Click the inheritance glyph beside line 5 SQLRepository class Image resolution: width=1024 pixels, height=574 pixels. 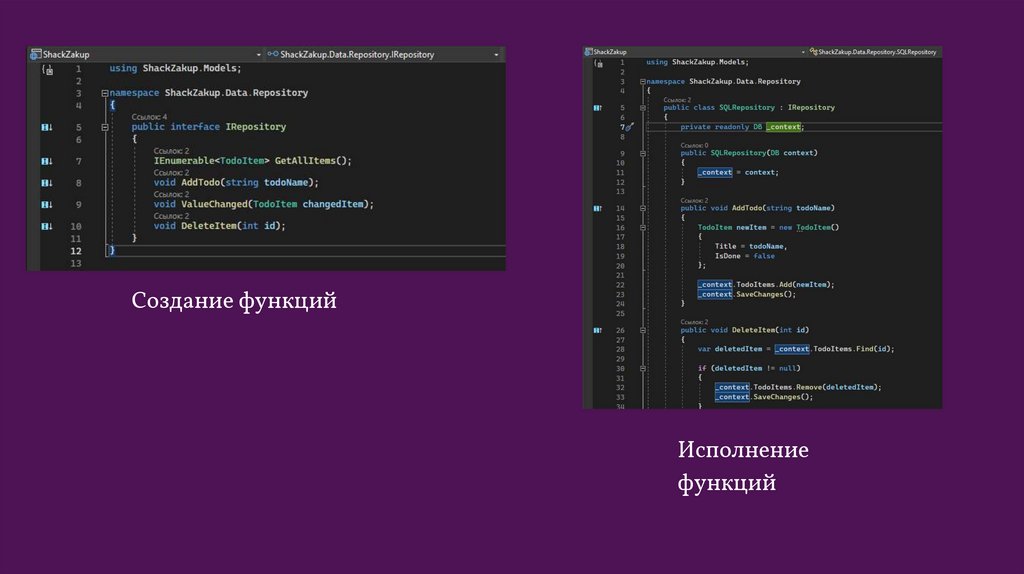[x=598, y=108]
